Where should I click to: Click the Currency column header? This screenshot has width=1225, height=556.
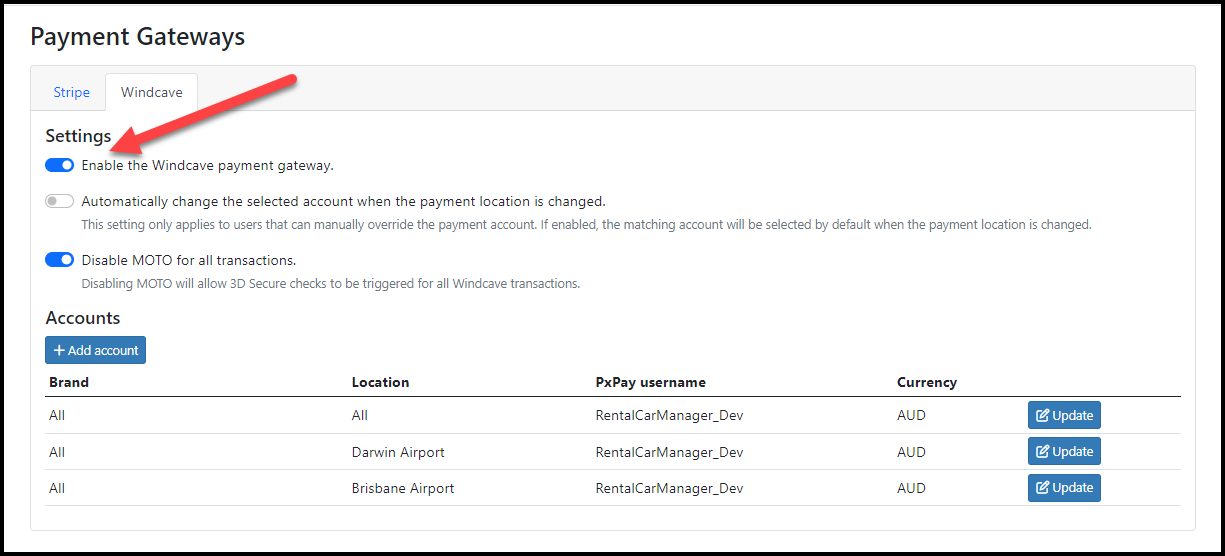tap(927, 382)
